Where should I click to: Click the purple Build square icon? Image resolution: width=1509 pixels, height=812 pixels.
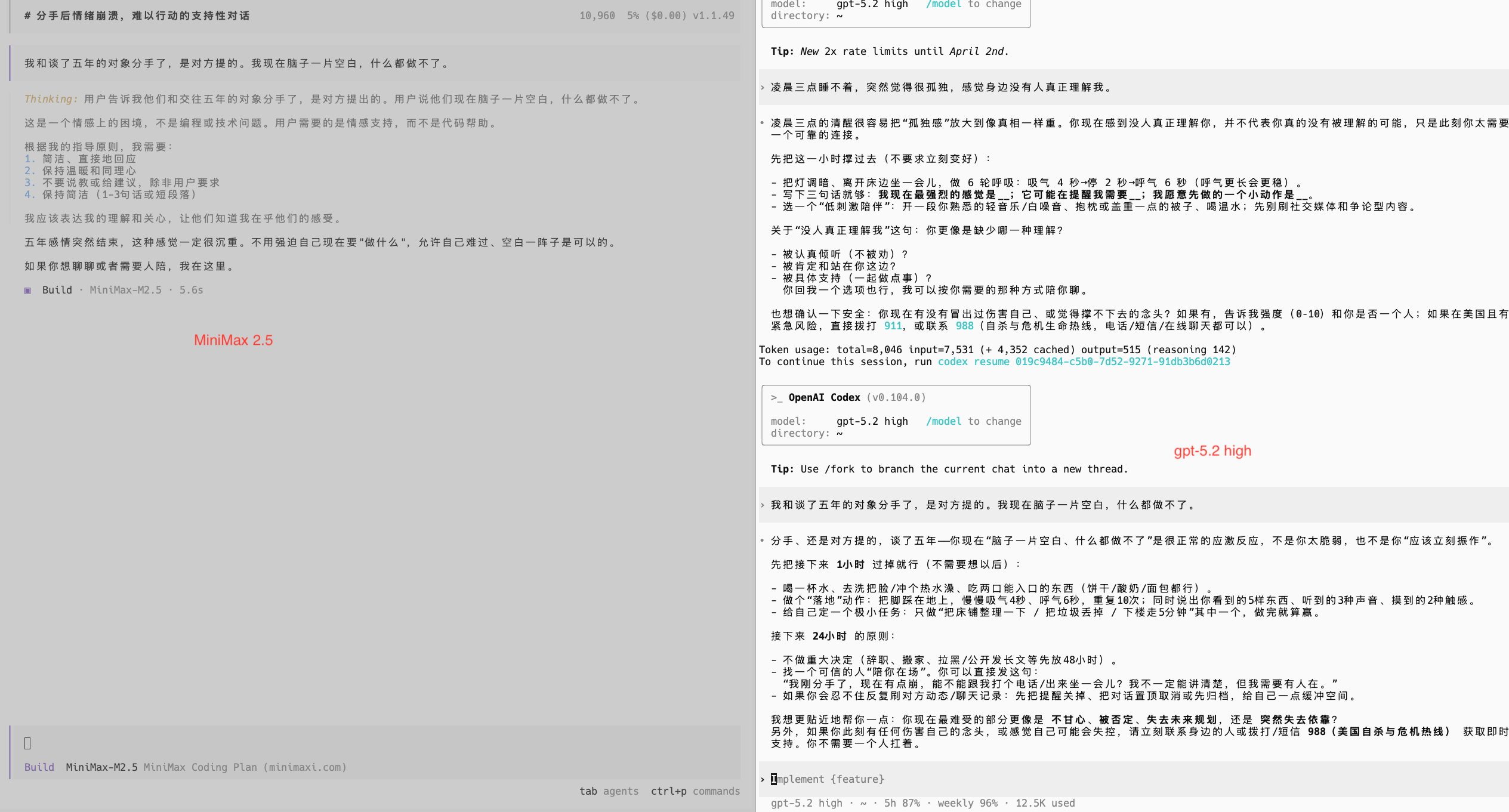(x=27, y=291)
